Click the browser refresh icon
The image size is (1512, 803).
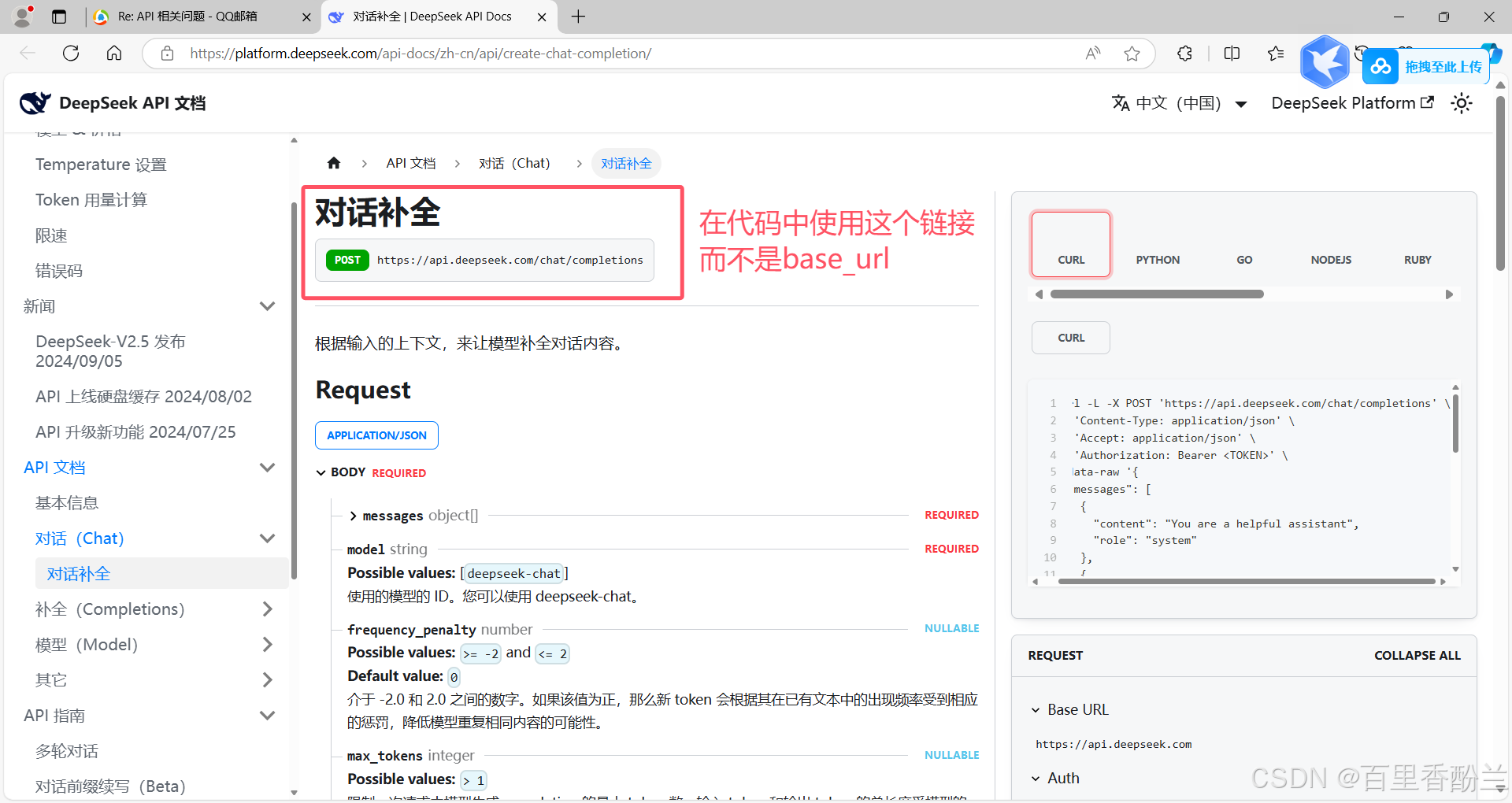pos(71,54)
